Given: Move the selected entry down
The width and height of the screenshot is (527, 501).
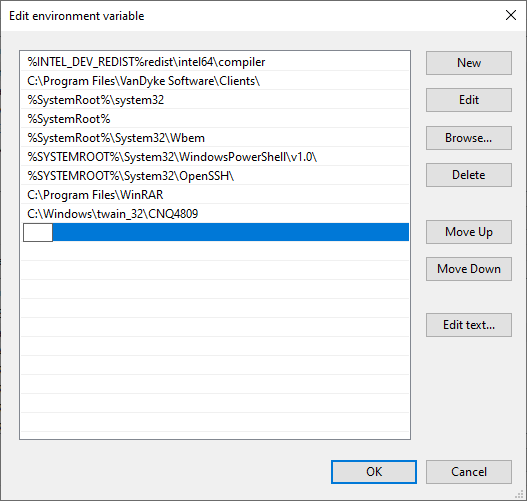Looking at the screenshot, I should point(469,269).
